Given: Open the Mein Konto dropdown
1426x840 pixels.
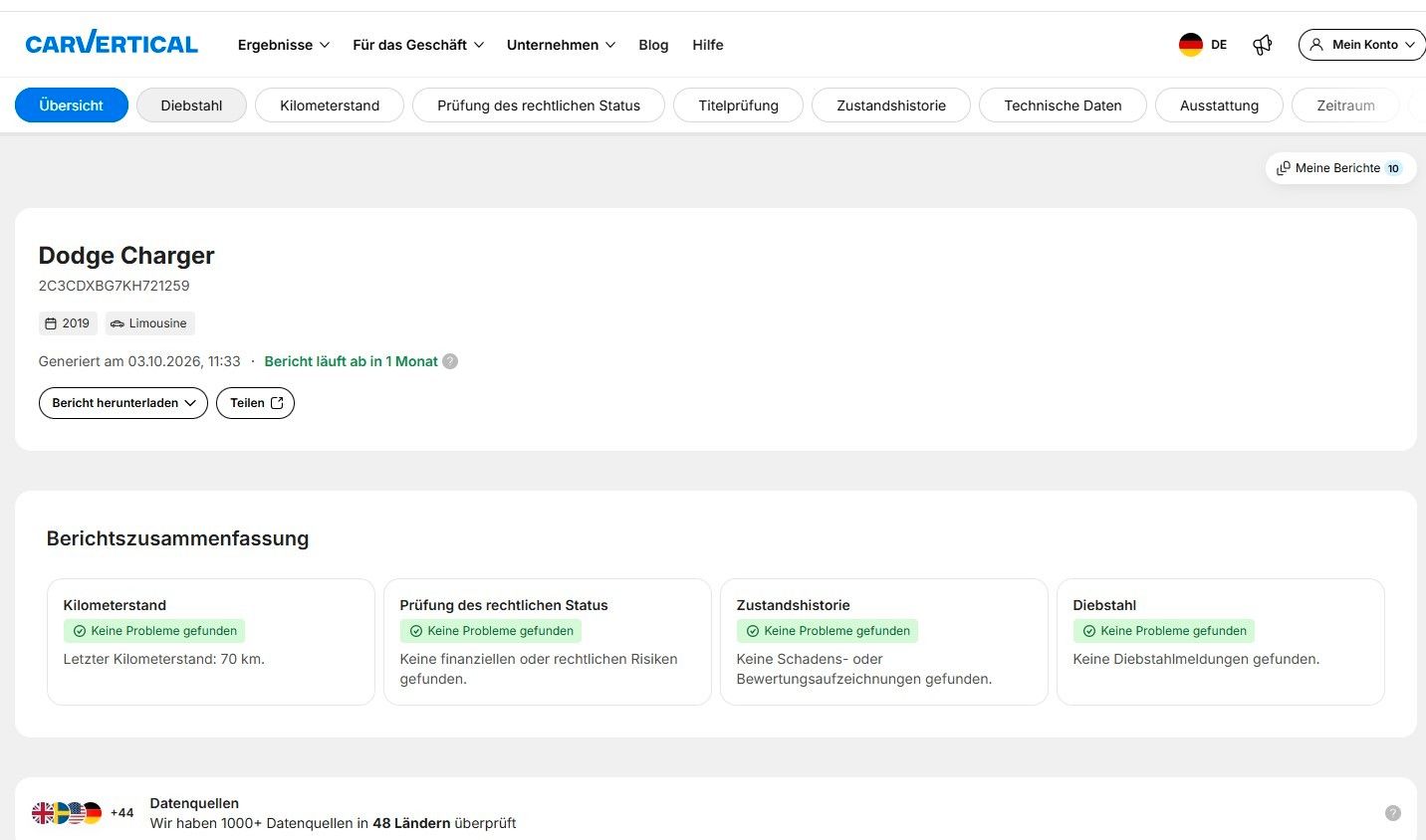Looking at the screenshot, I should (x=1362, y=45).
